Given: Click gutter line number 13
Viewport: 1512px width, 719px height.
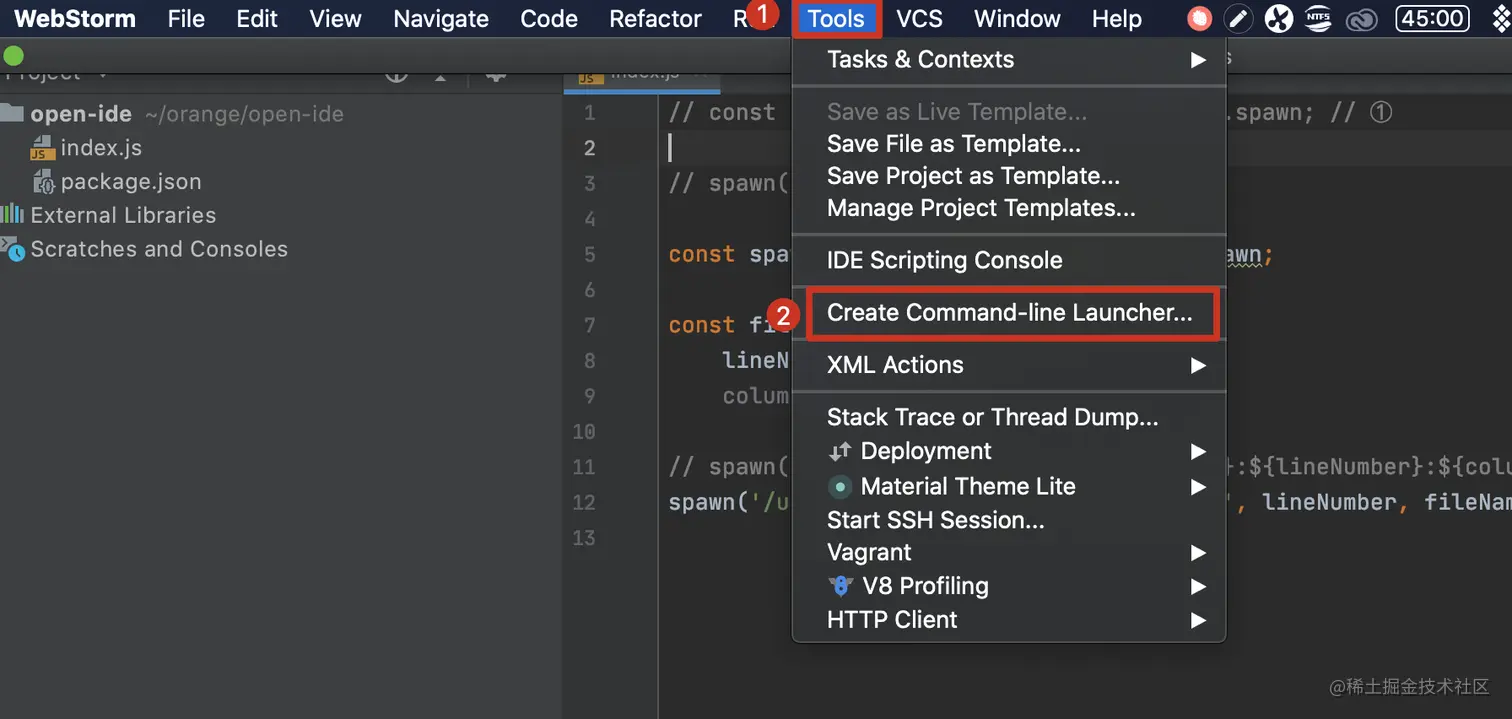Looking at the screenshot, I should tap(584, 538).
